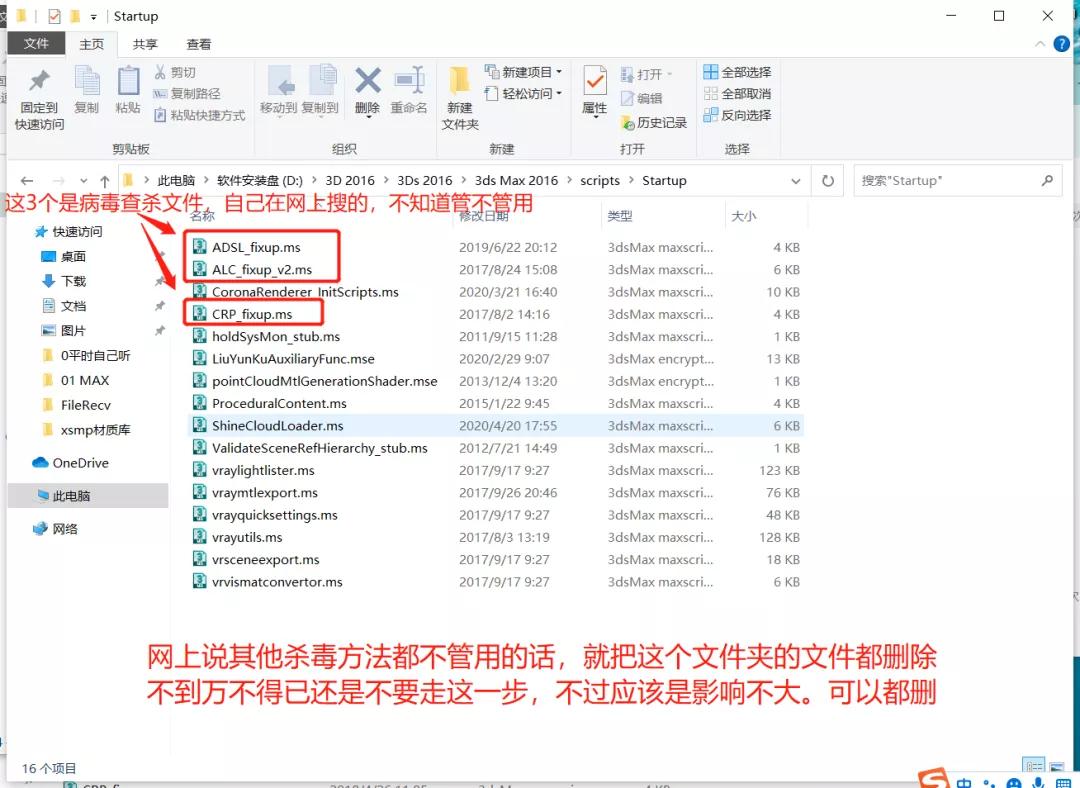This screenshot has height=788, width=1080.
Task: Click the blue Help question mark icon
Action: [1061, 44]
